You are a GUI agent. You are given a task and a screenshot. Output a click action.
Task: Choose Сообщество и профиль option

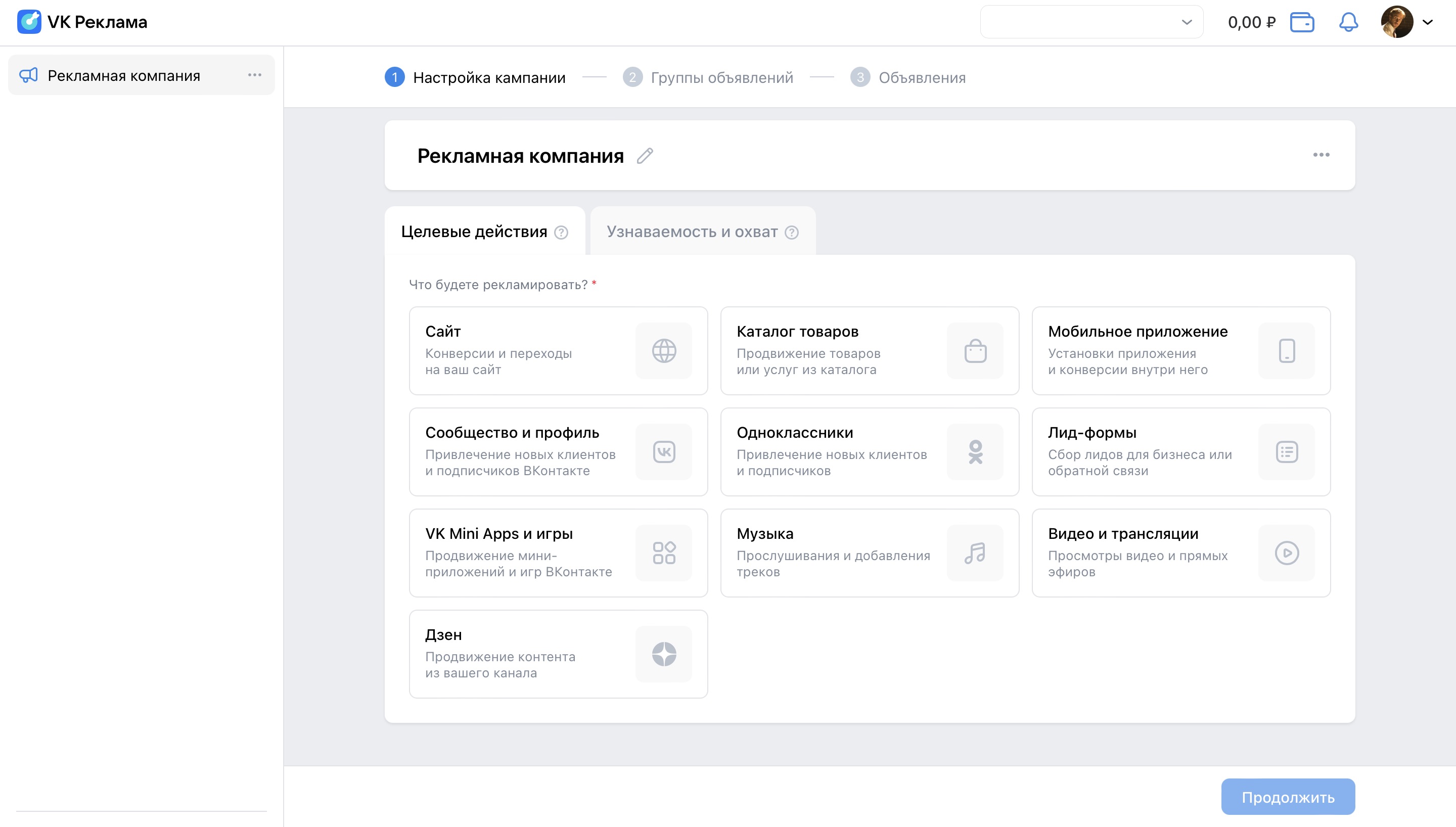[558, 452]
